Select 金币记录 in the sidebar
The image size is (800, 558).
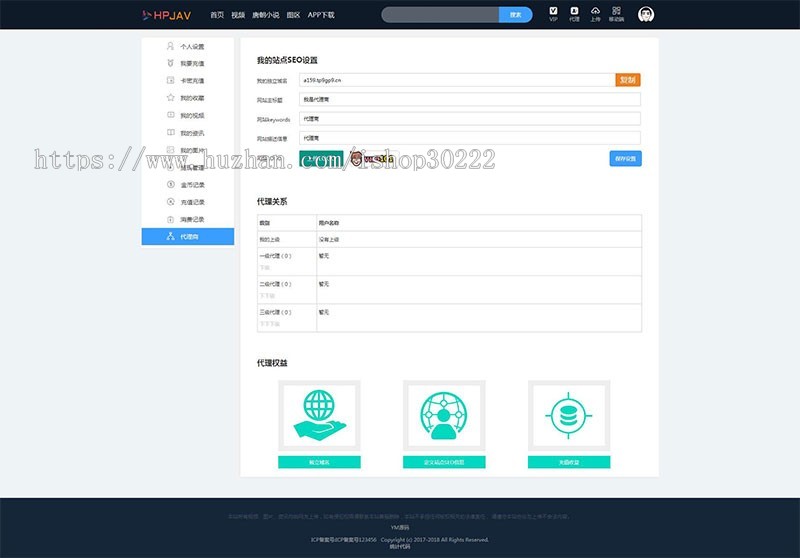[x=188, y=185]
